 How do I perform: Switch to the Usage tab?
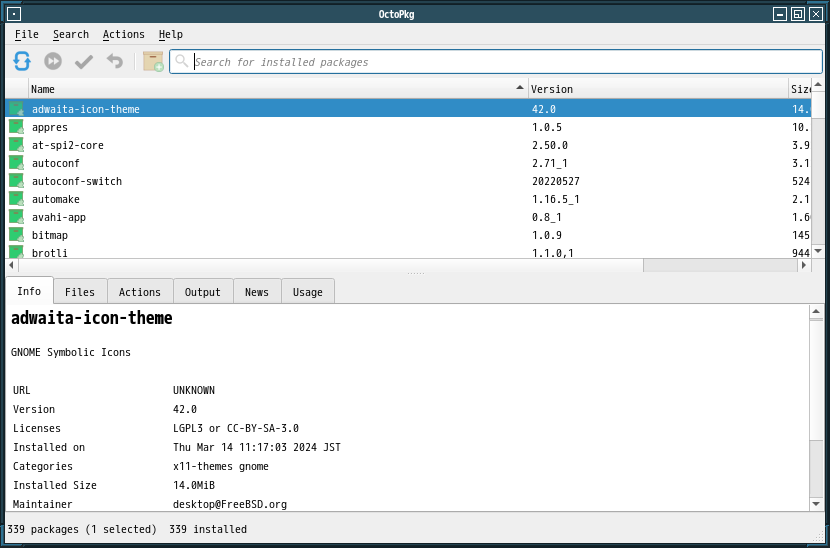pyautogui.click(x=308, y=292)
